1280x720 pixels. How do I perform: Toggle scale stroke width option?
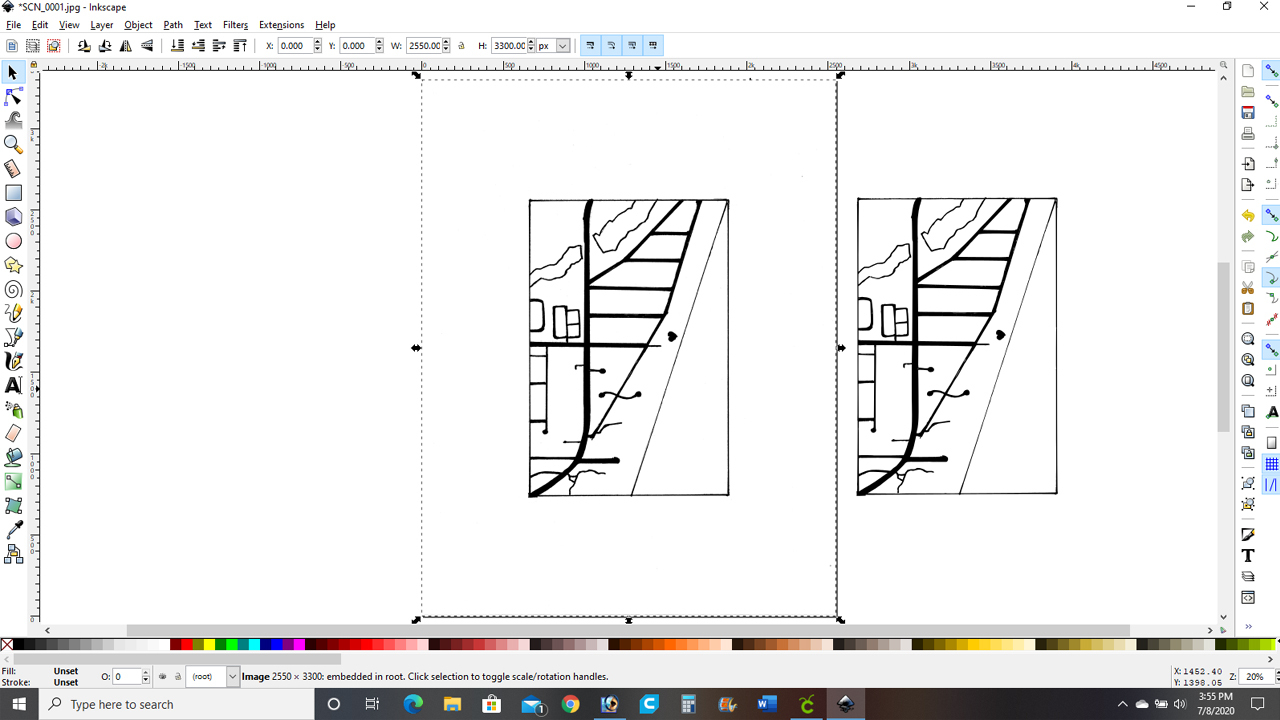[x=590, y=46]
